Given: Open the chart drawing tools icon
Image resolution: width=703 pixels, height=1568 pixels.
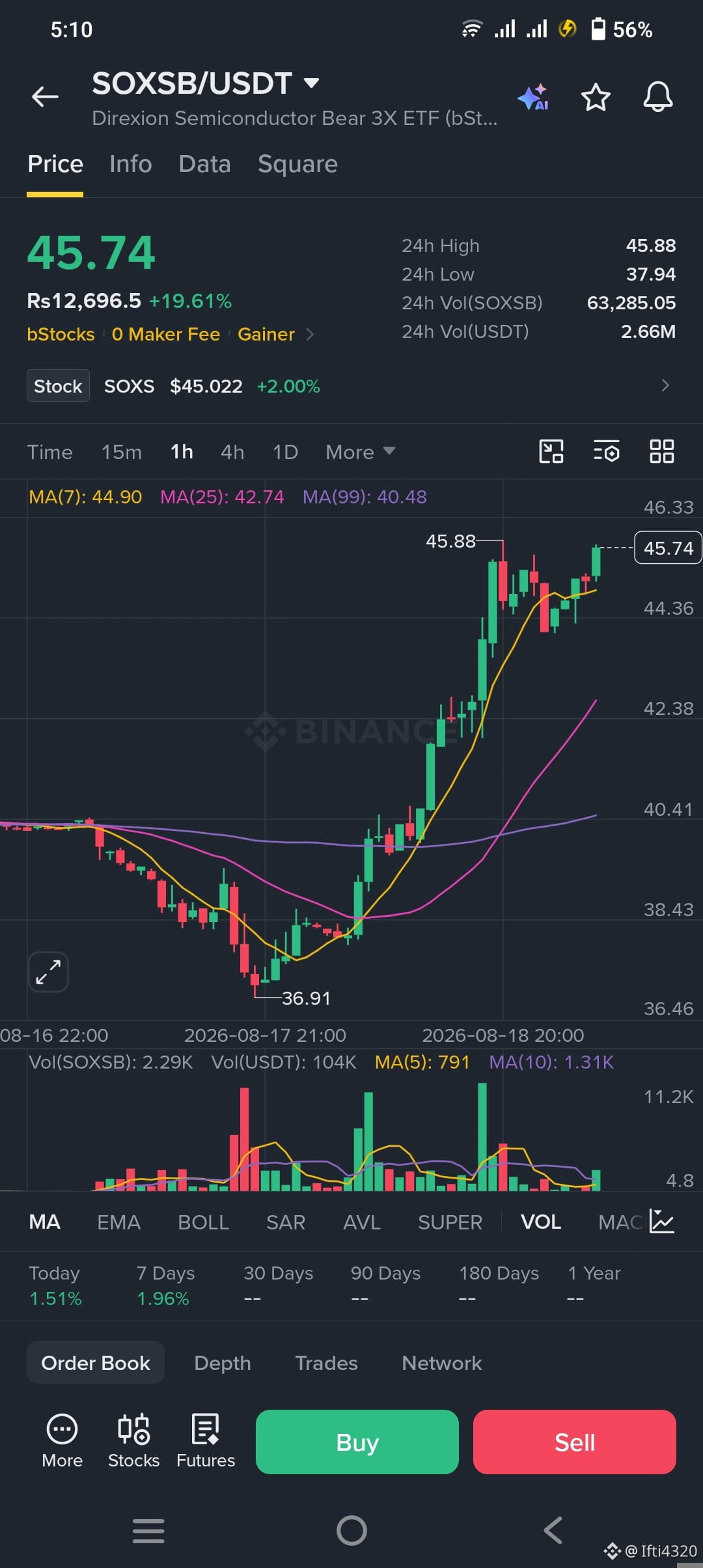Looking at the screenshot, I should point(551,451).
